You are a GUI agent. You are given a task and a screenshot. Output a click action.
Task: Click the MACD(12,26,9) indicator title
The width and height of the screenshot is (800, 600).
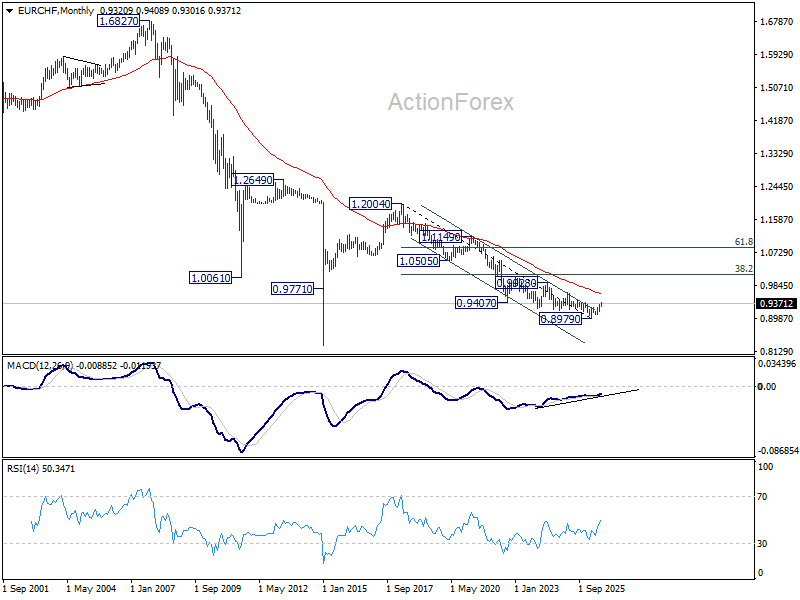[x=40, y=366]
